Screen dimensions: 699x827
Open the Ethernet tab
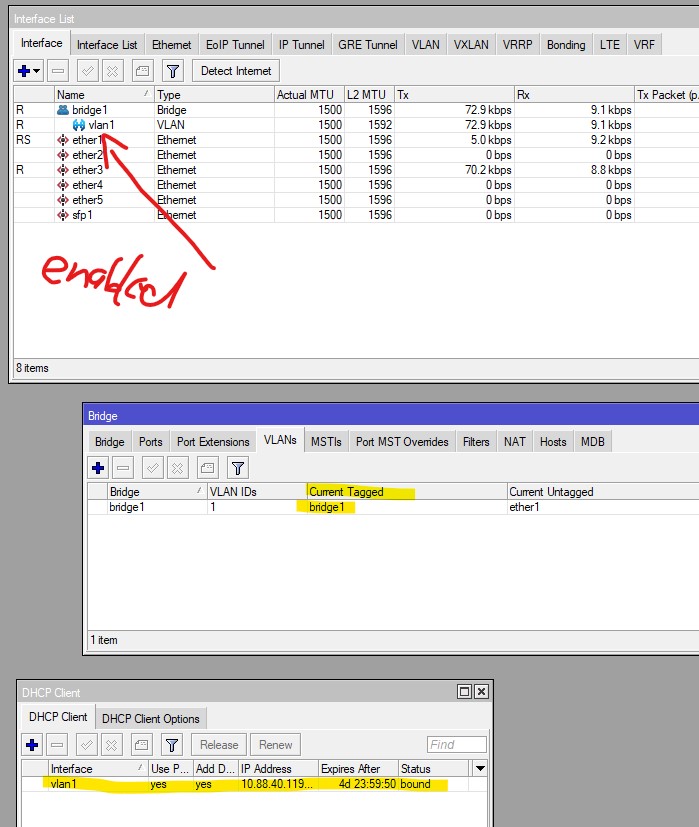click(171, 45)
